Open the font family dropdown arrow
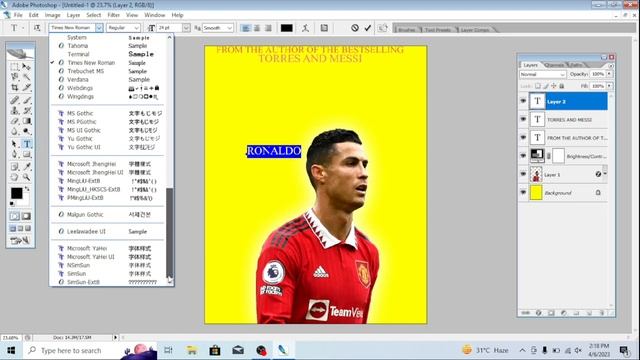 99,28
